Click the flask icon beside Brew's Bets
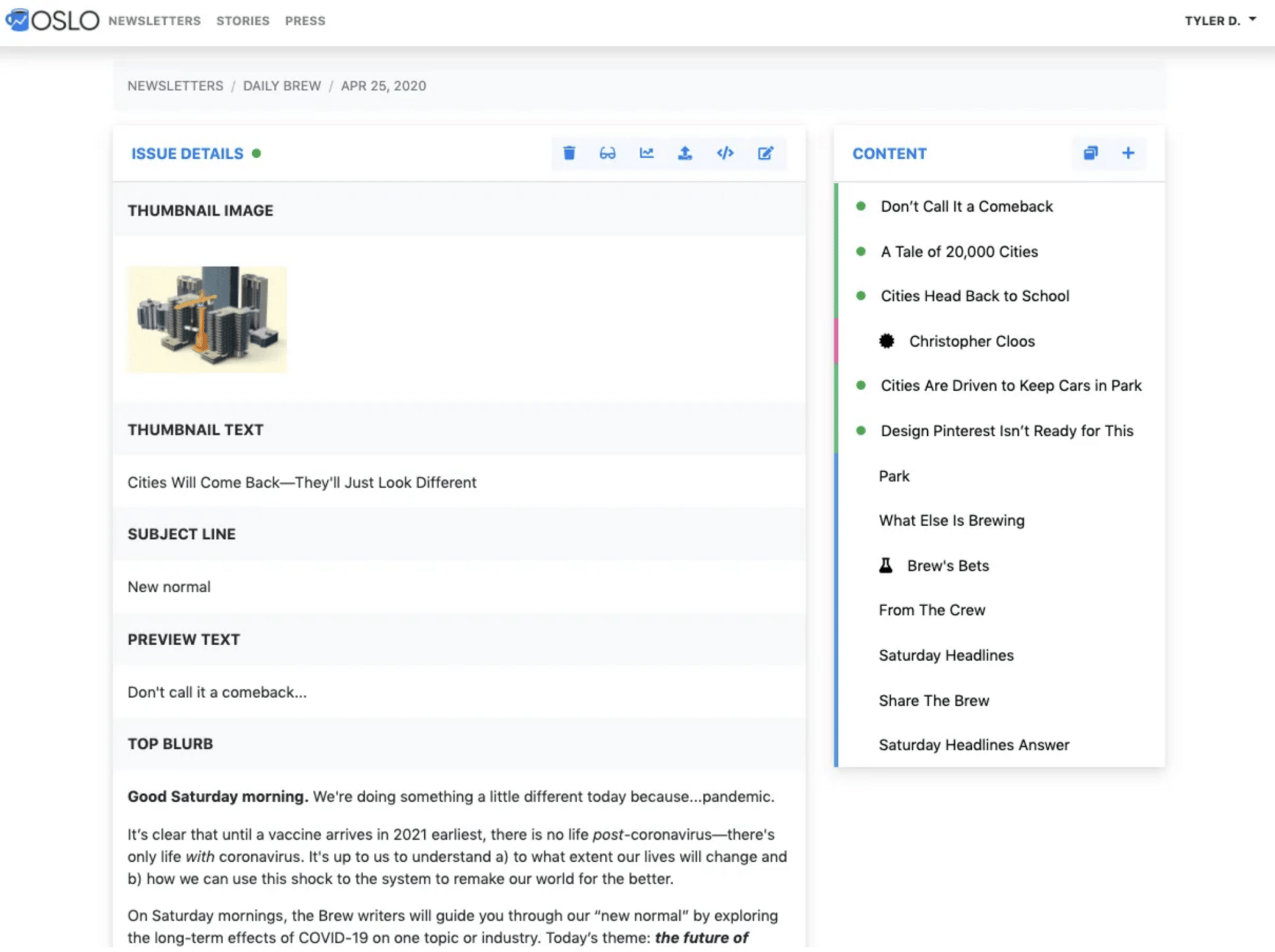Viewport: 1275px width, 952px height. click(885, 566)
